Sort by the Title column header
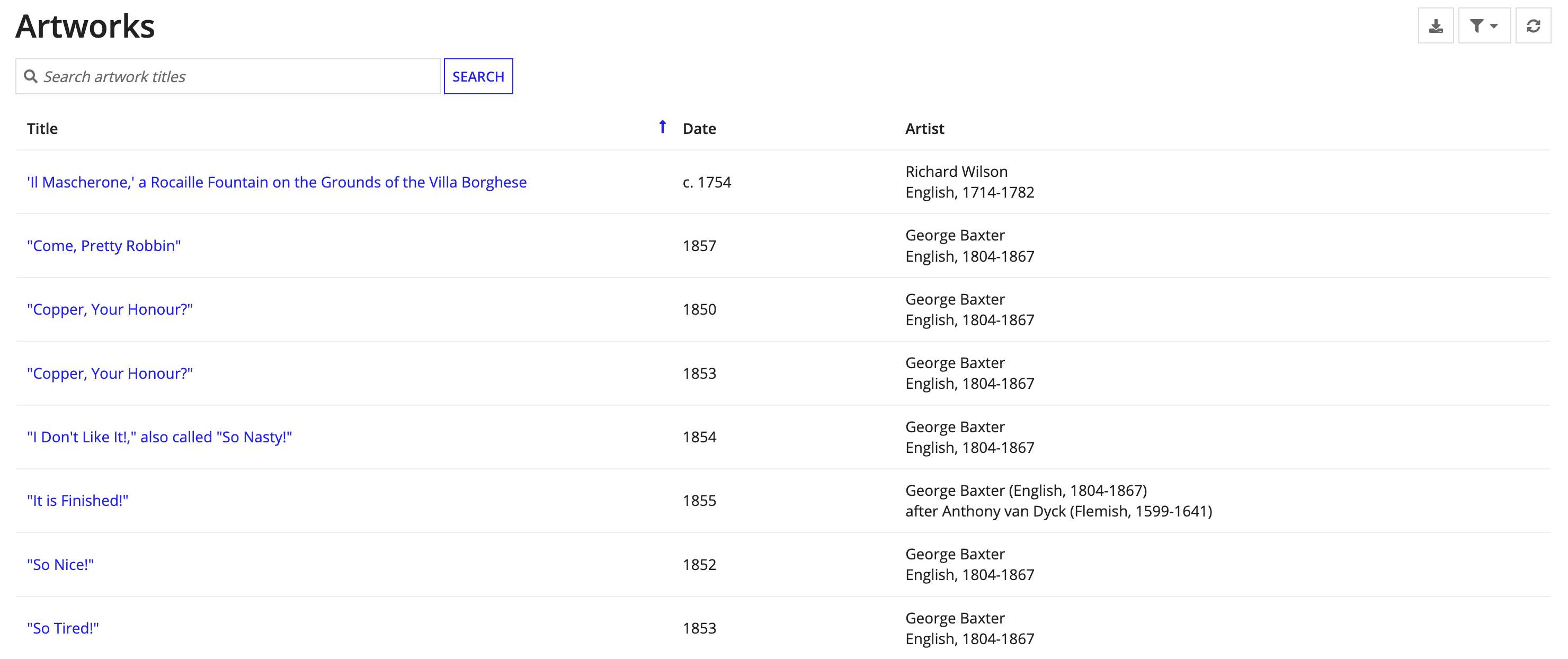 point(42,128)
